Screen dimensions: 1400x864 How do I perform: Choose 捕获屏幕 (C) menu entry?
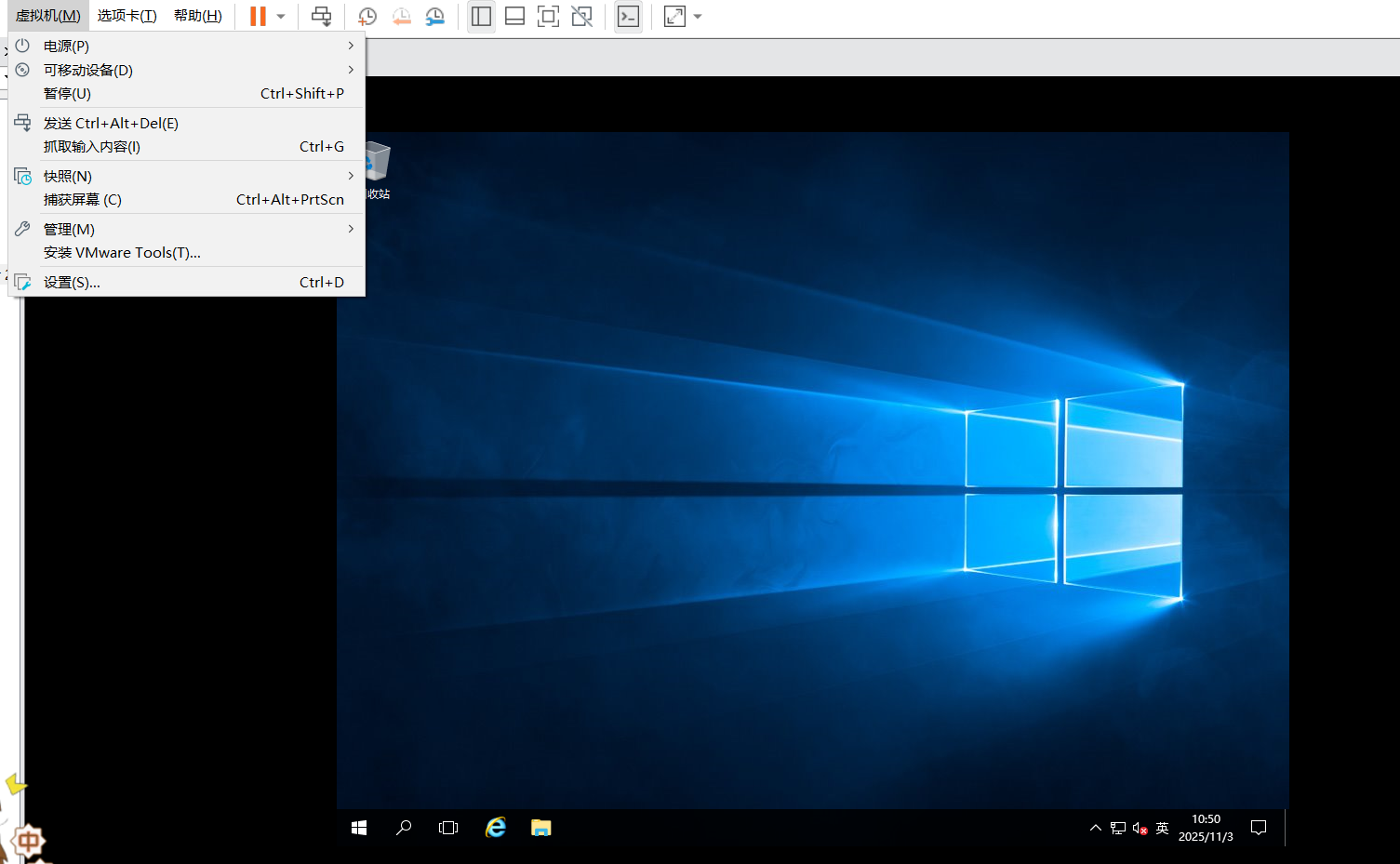tap(186, 200)
